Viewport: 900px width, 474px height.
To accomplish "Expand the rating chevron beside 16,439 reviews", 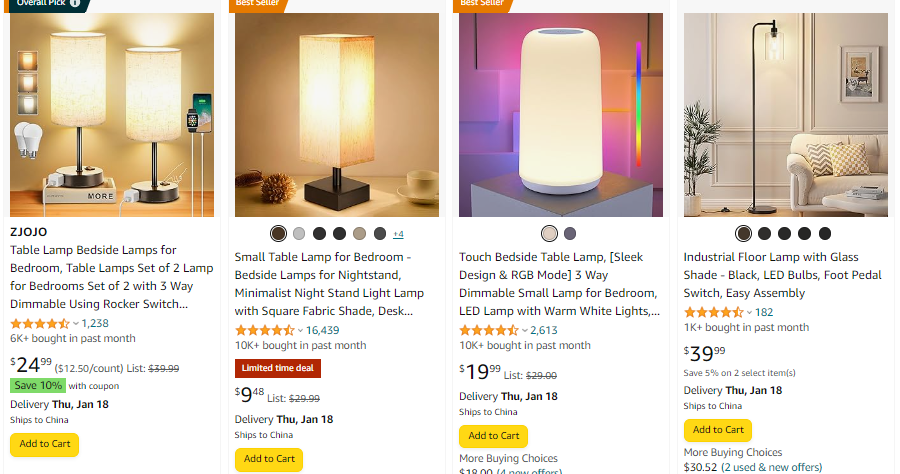I will click(300, 330).
